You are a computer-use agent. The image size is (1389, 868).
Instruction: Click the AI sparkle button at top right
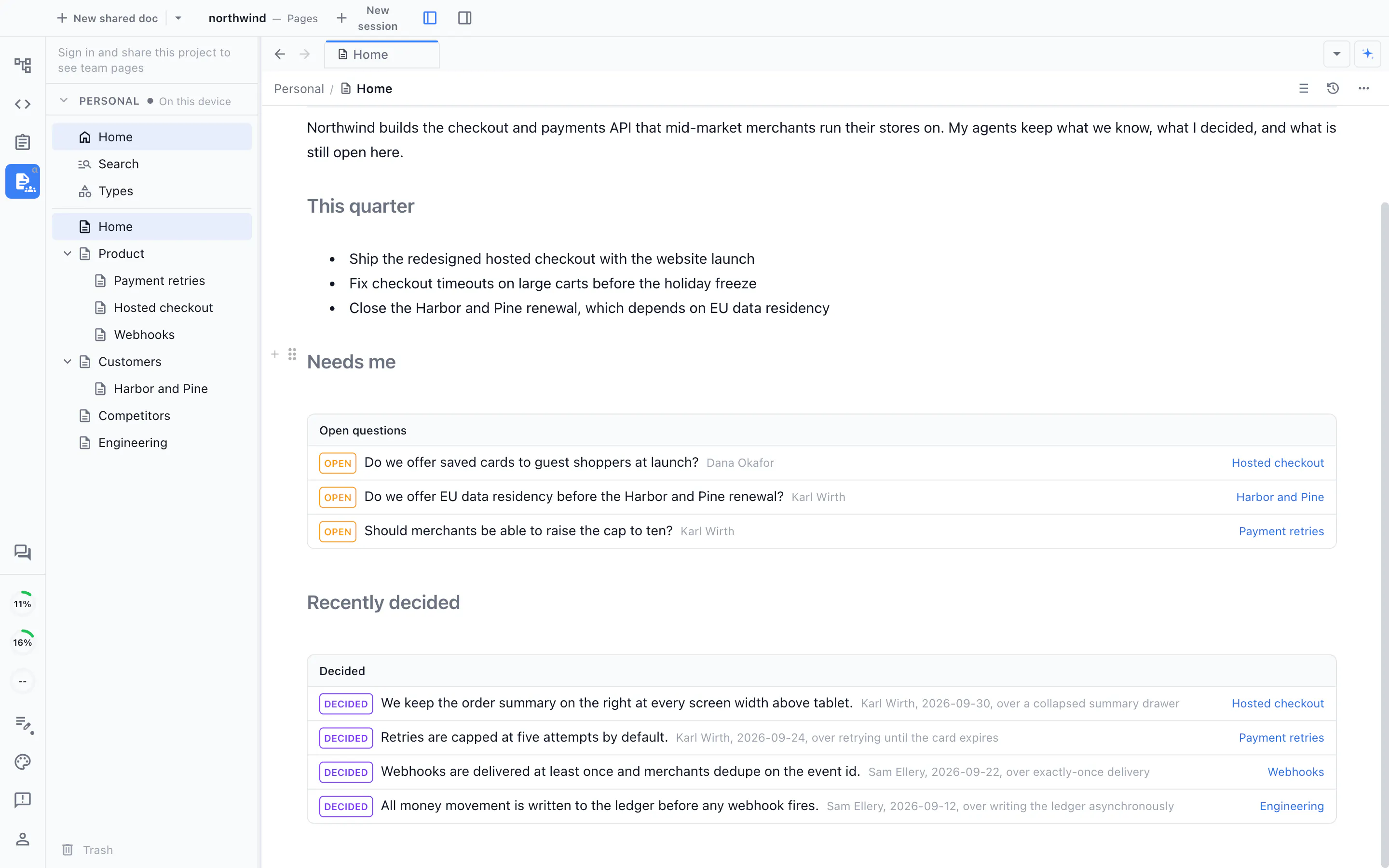(x=1368, y=54)
